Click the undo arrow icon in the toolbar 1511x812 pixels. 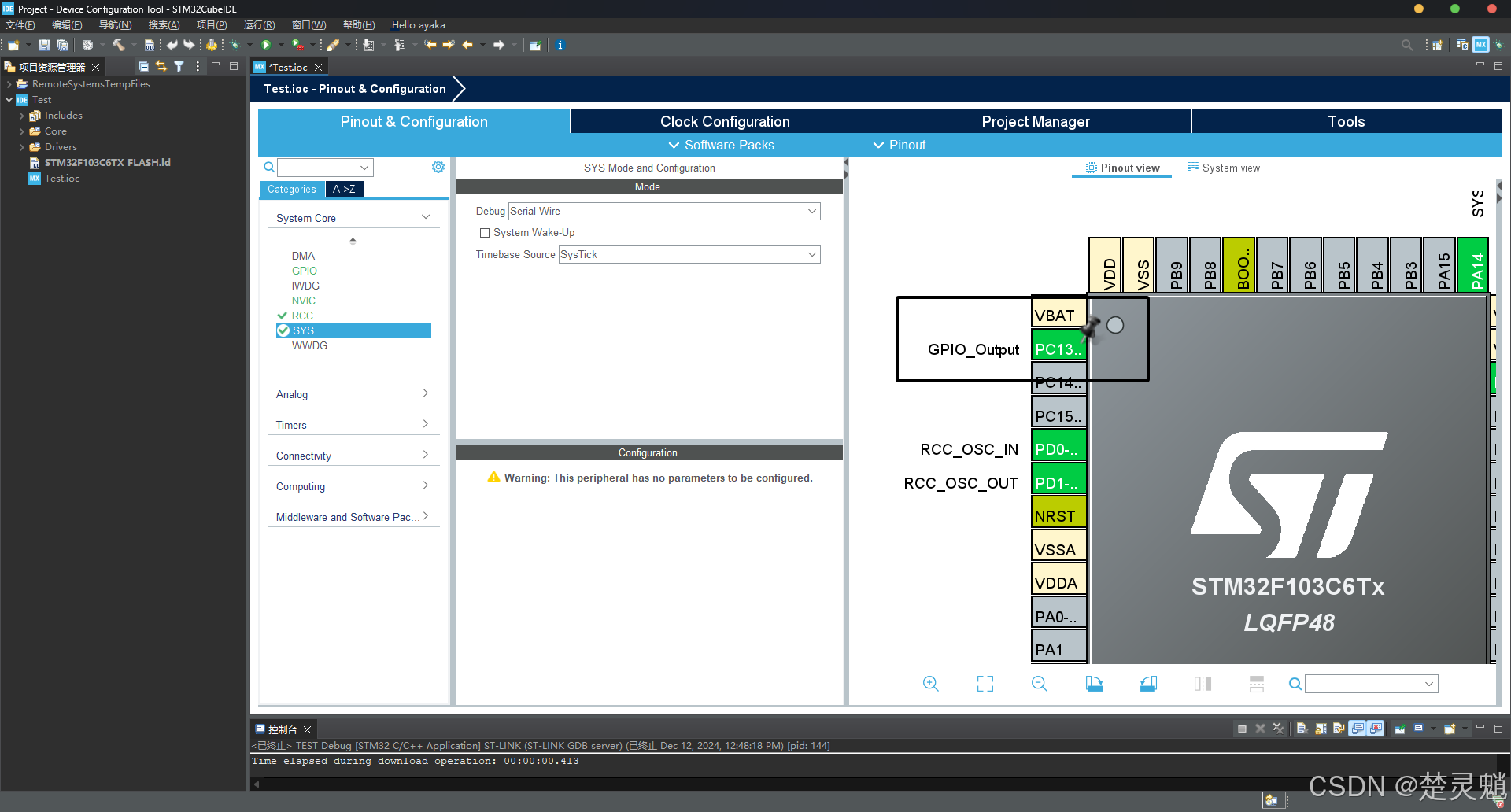172,45
